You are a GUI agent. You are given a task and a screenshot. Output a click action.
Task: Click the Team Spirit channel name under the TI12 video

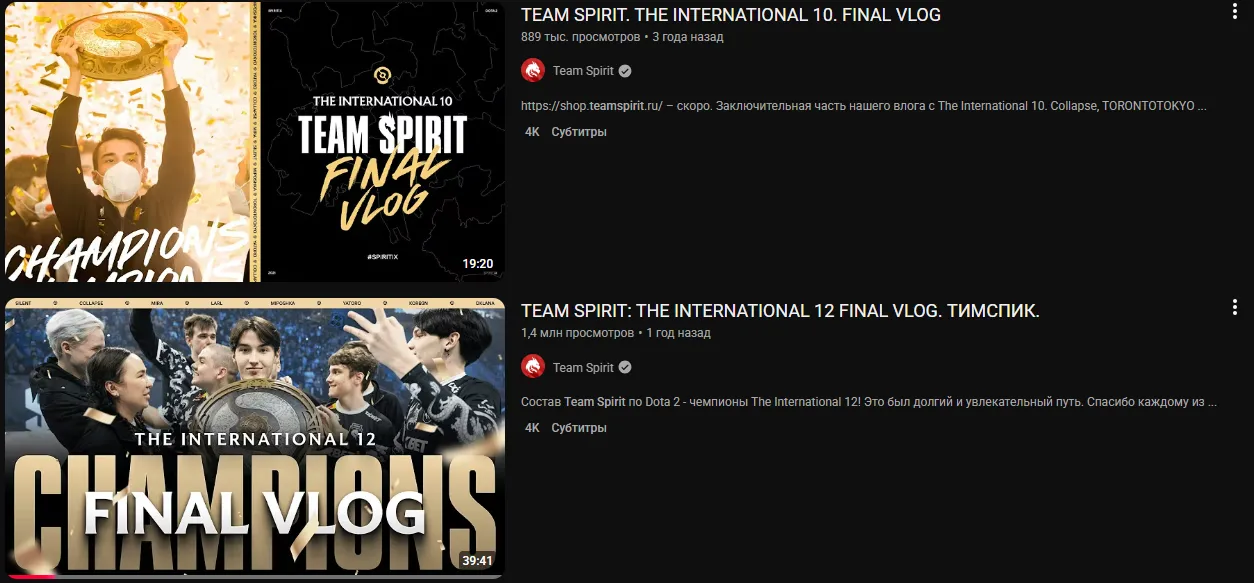tap(583, 367)
